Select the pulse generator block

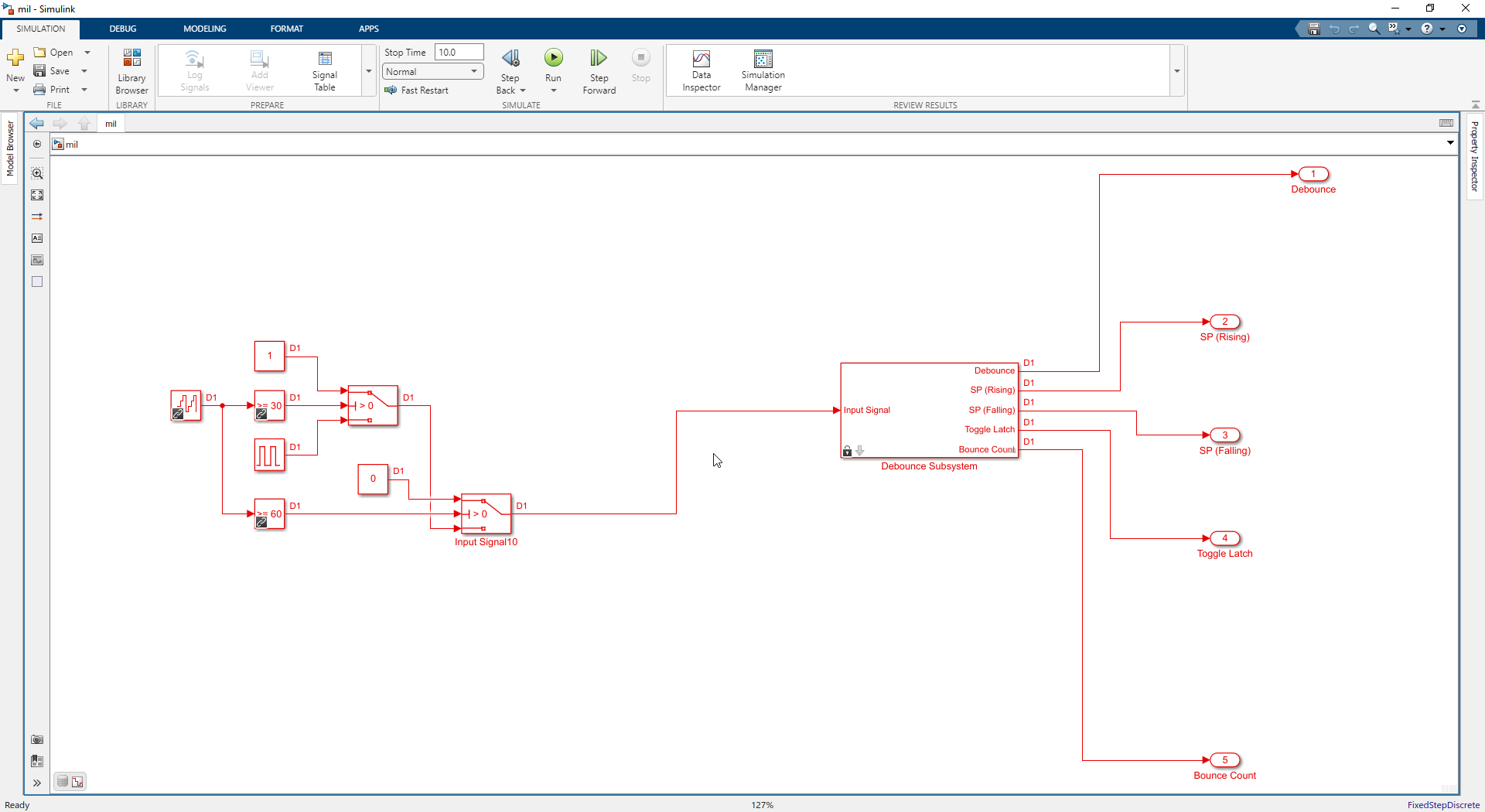269,455
